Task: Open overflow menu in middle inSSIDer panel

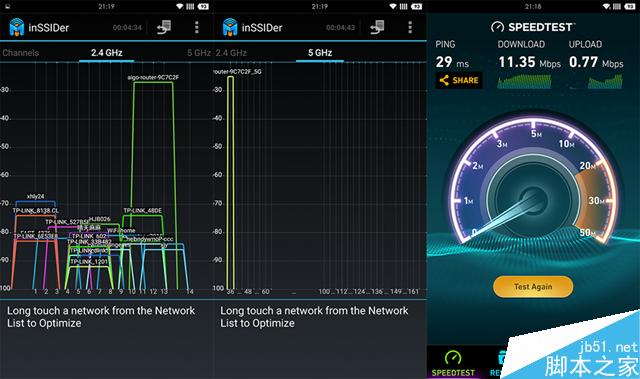Action: [410, 27]
